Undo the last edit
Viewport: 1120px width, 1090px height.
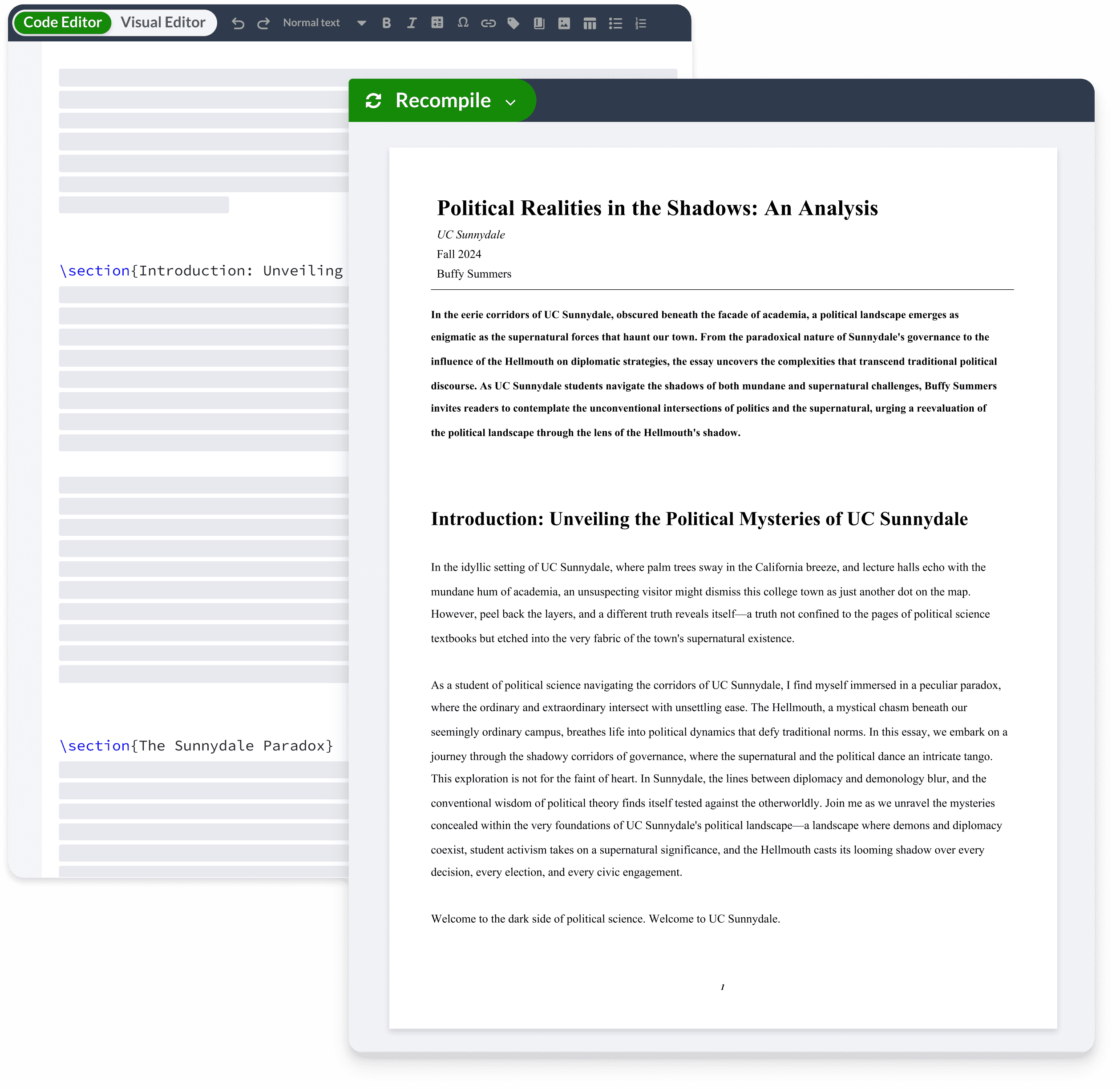[238, 23]
